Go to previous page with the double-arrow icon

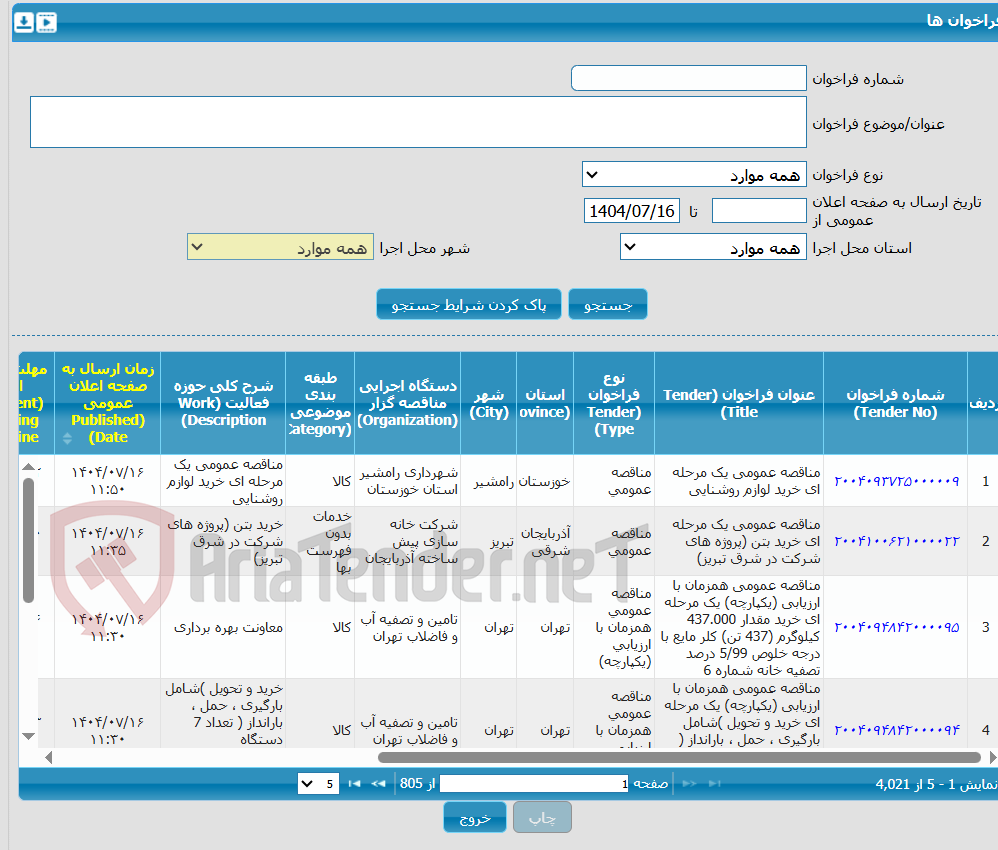(x=377, y=783)
